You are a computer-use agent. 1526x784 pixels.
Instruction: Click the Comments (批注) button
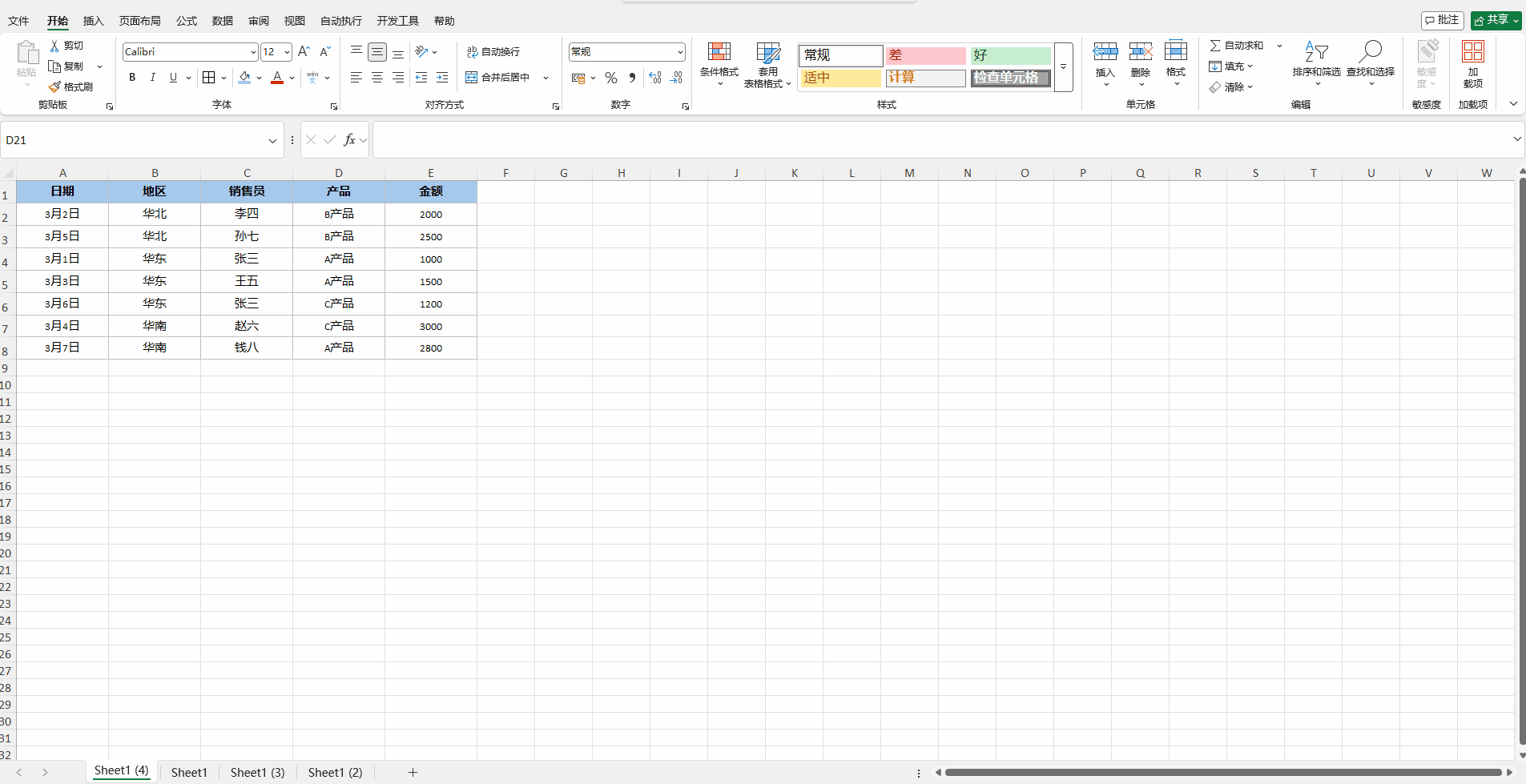click(x=1443, y=20)
